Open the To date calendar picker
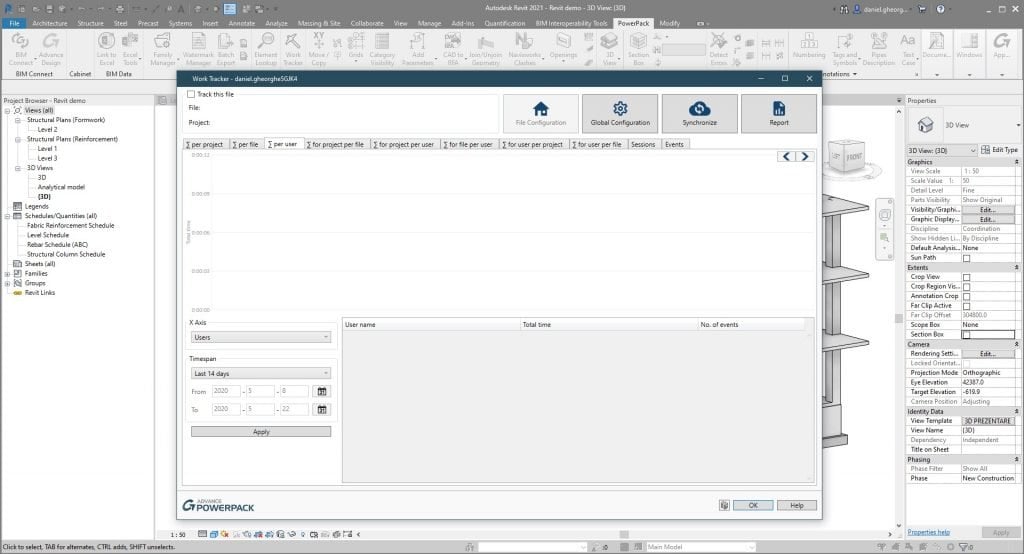Image resolution: width=1024 pixels, height=554 pixels. pyautogui.click(x=321, y=410)
